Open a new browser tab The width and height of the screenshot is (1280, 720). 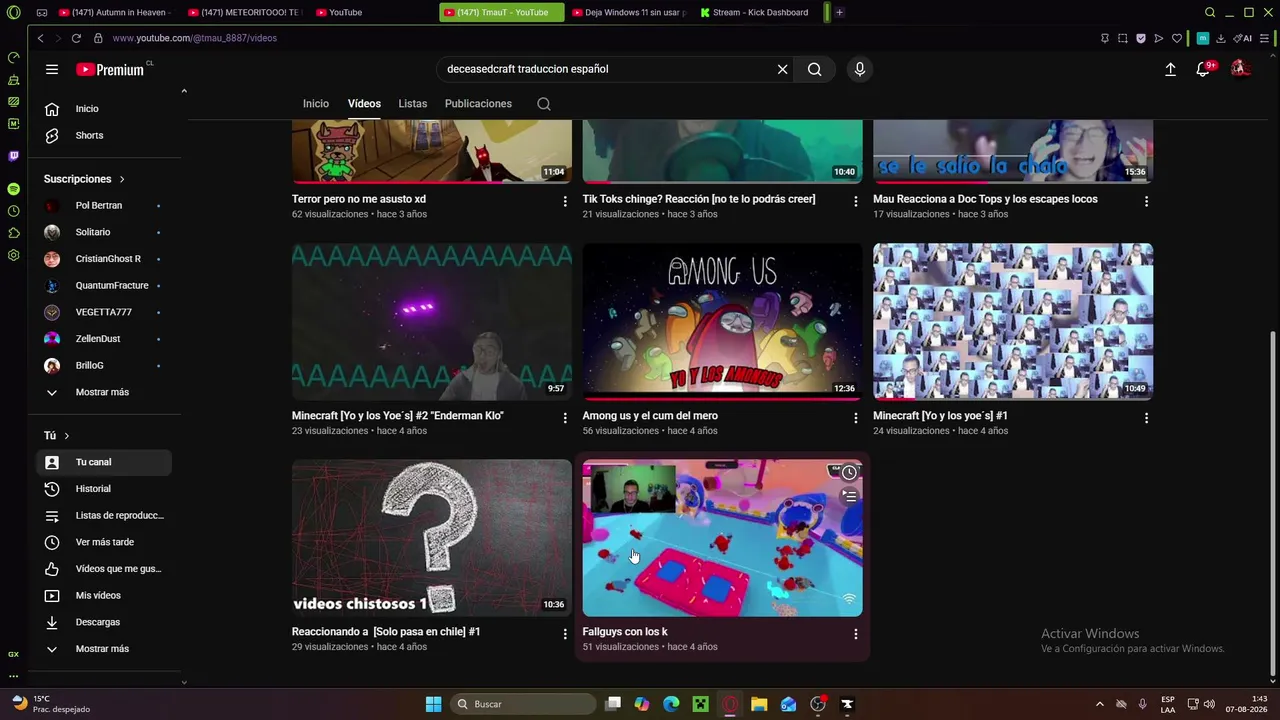(x=839, y=12)
